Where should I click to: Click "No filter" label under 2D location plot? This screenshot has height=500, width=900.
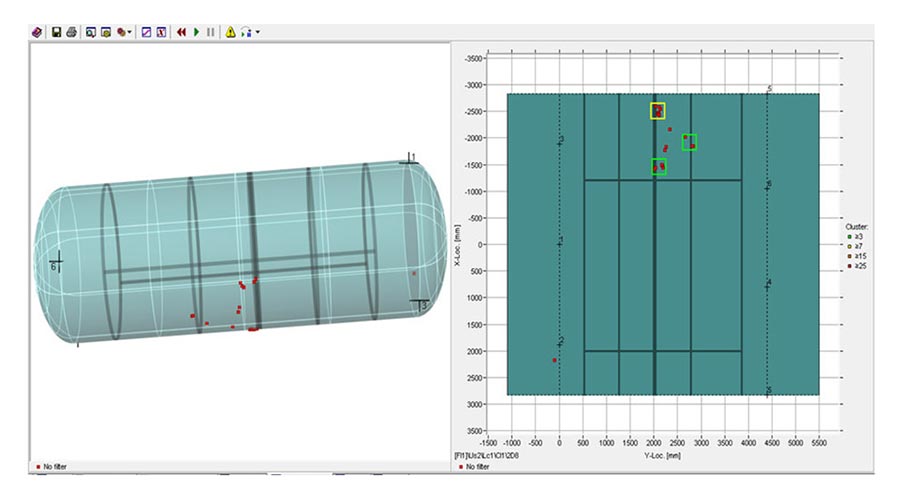pos(477,466)
